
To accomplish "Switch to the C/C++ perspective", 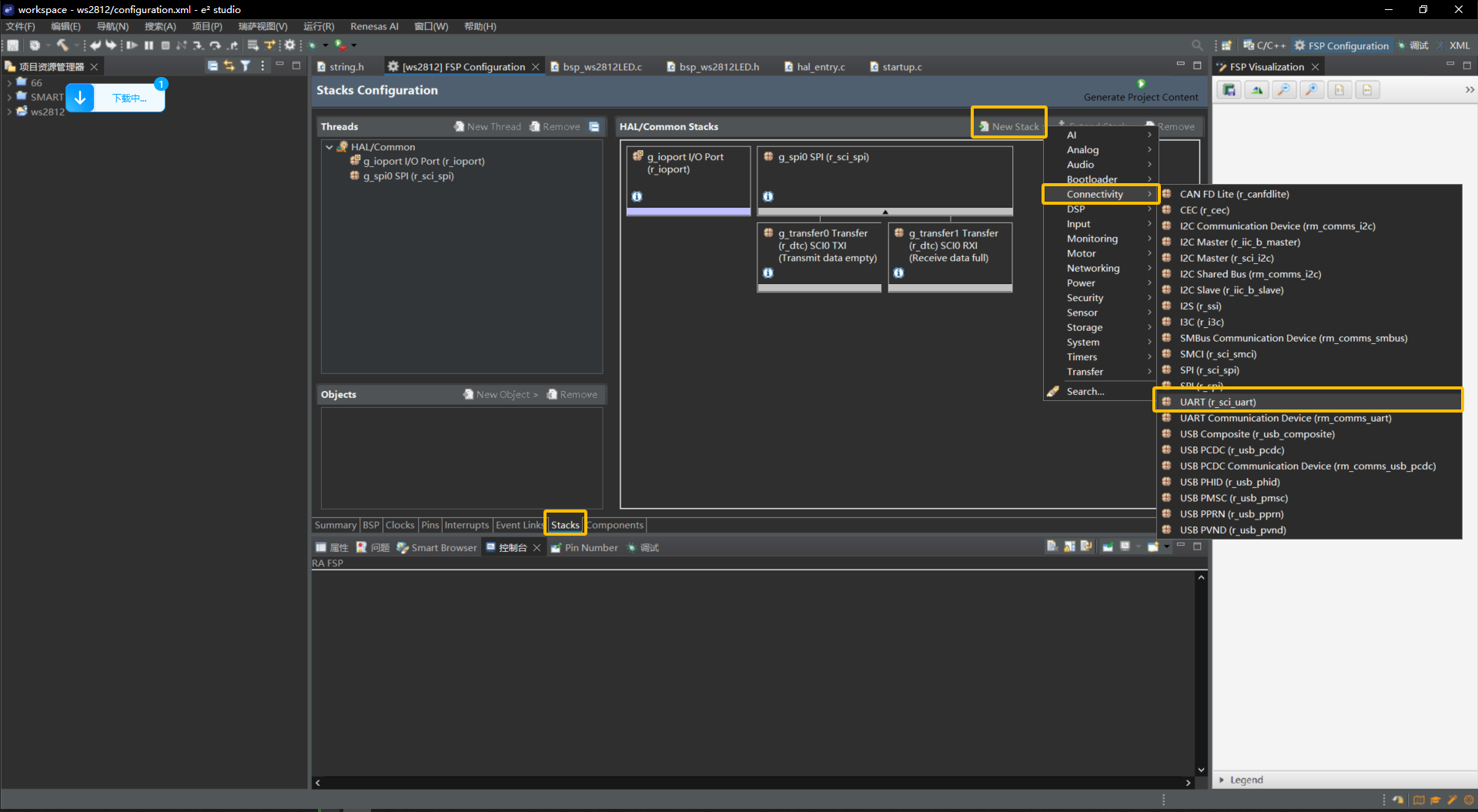I will coord(1264,45).
